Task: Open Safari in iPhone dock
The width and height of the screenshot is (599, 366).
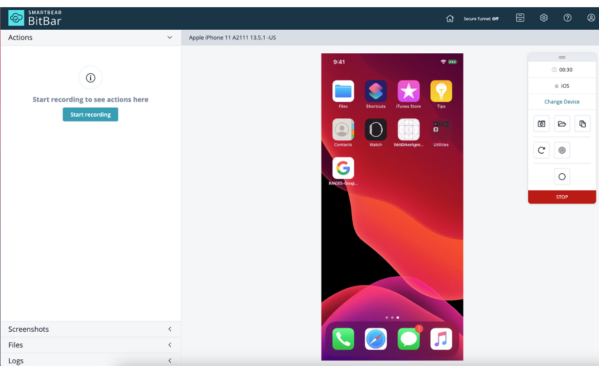Action: [376, 339]
